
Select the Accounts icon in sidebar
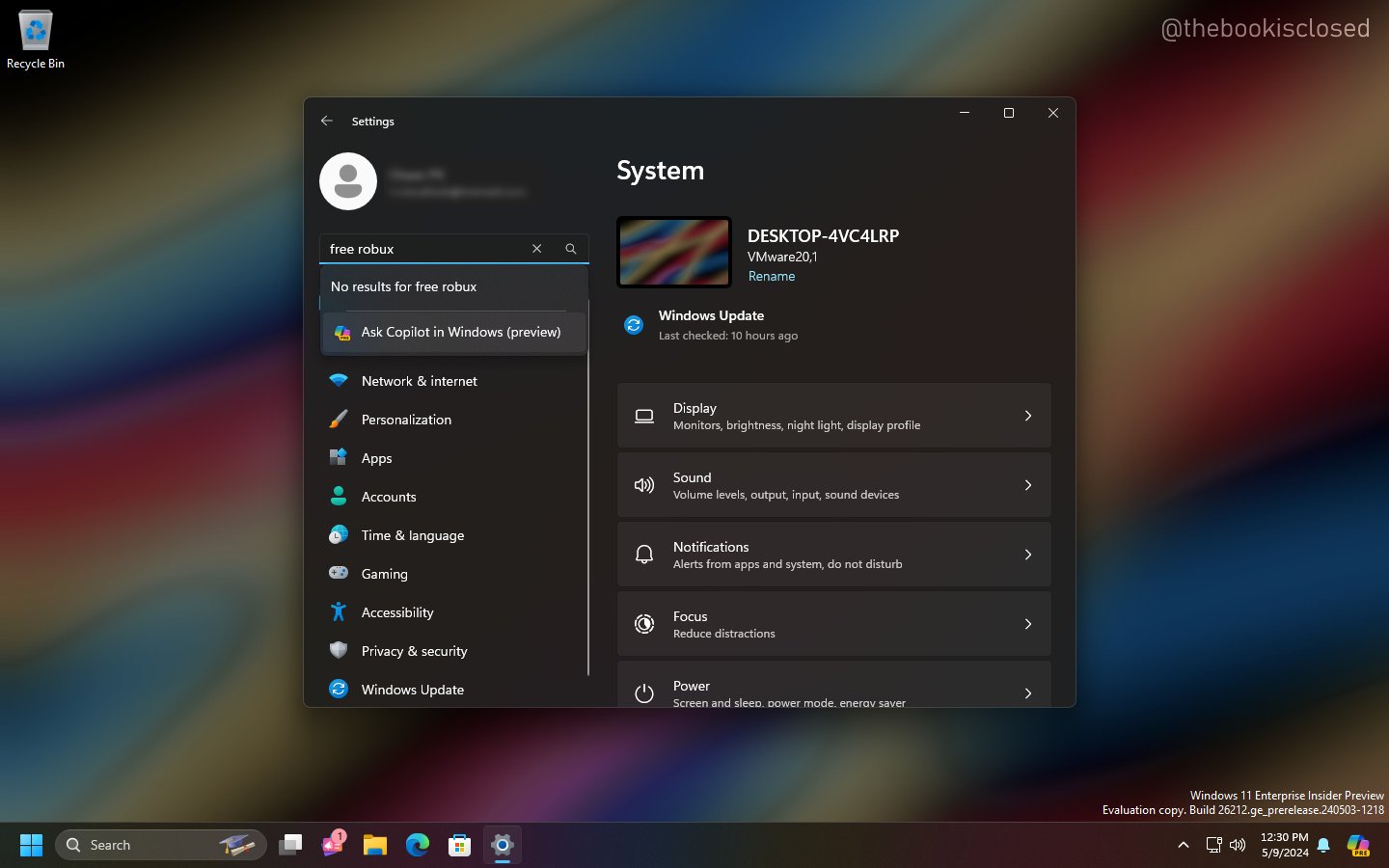pos(339,497)
